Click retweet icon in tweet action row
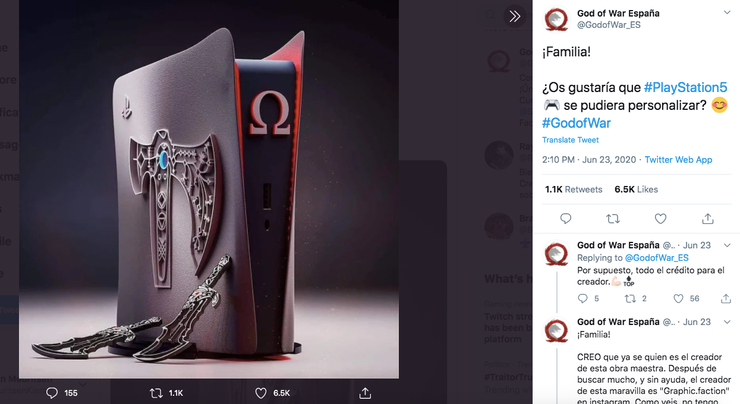740x404 pixels. coord(613,218)
